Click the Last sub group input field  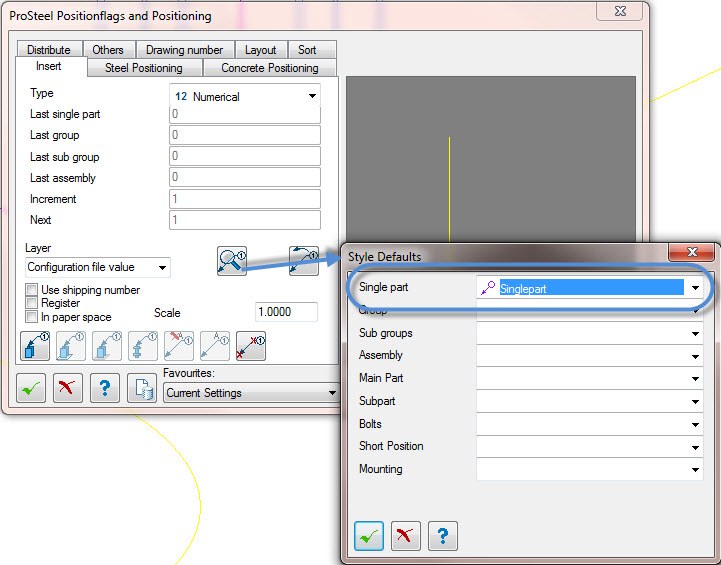245,156
